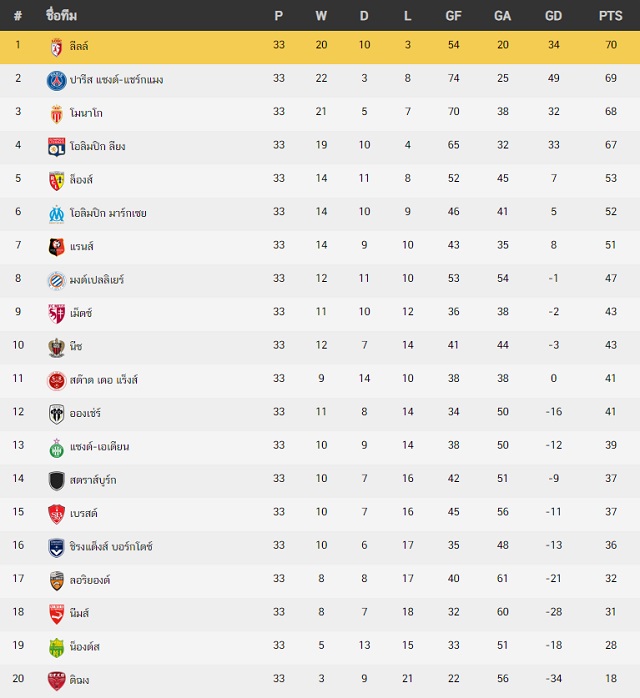Click the Lens club crest

click(57, 181)
